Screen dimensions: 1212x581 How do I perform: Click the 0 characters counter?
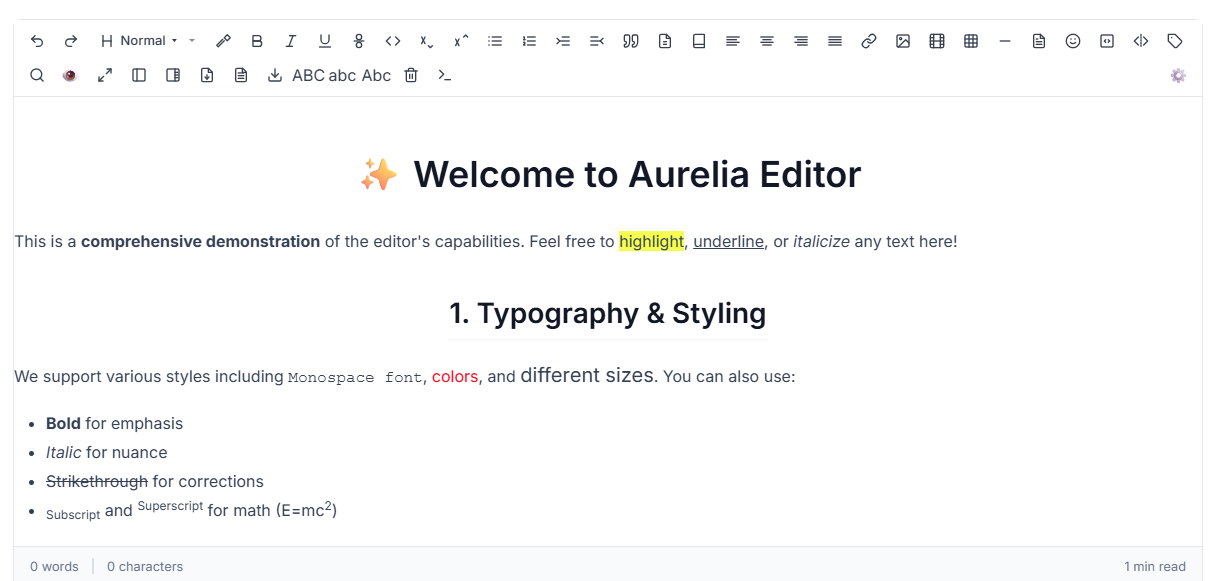click(x=145, y=566)
